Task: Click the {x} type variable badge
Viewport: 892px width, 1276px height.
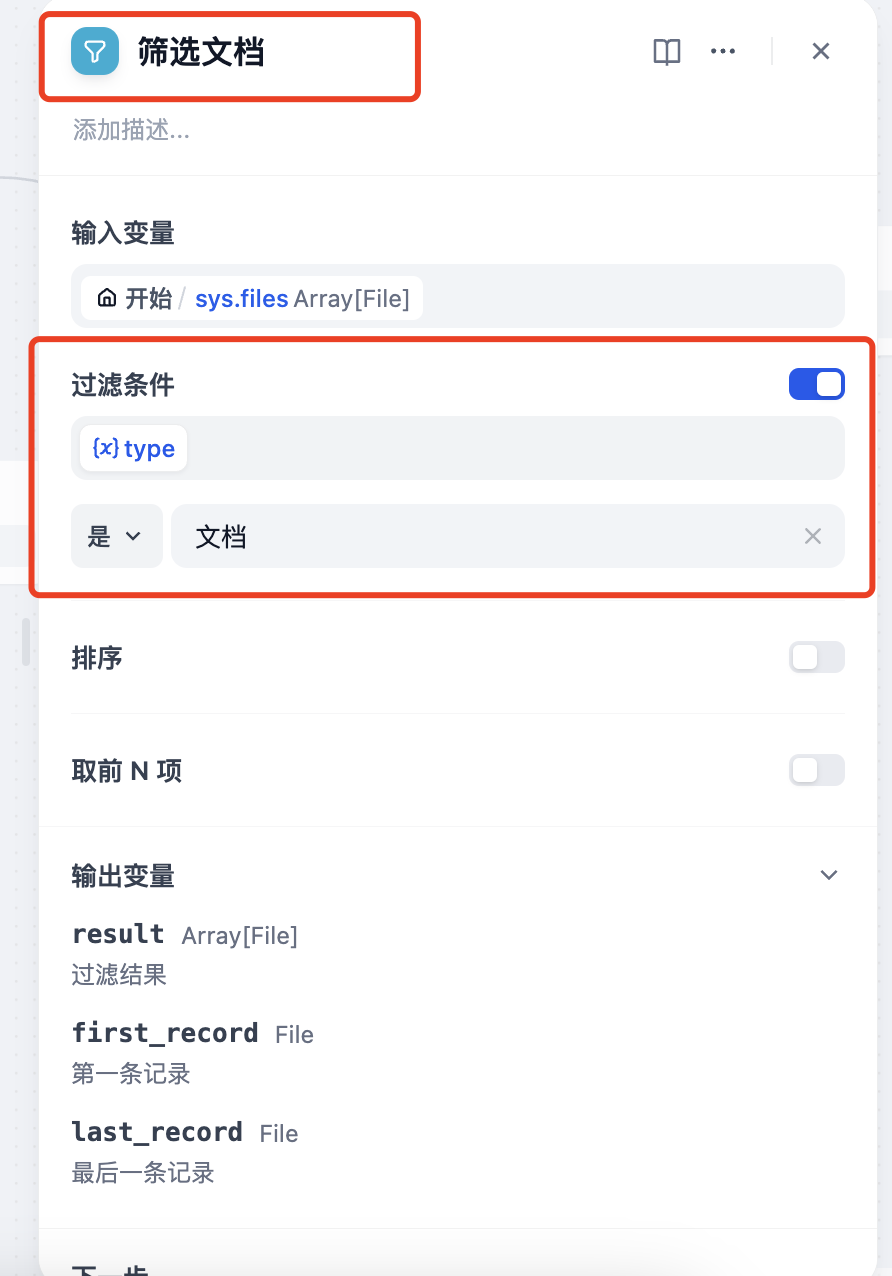Action: [x=133, y=448]
